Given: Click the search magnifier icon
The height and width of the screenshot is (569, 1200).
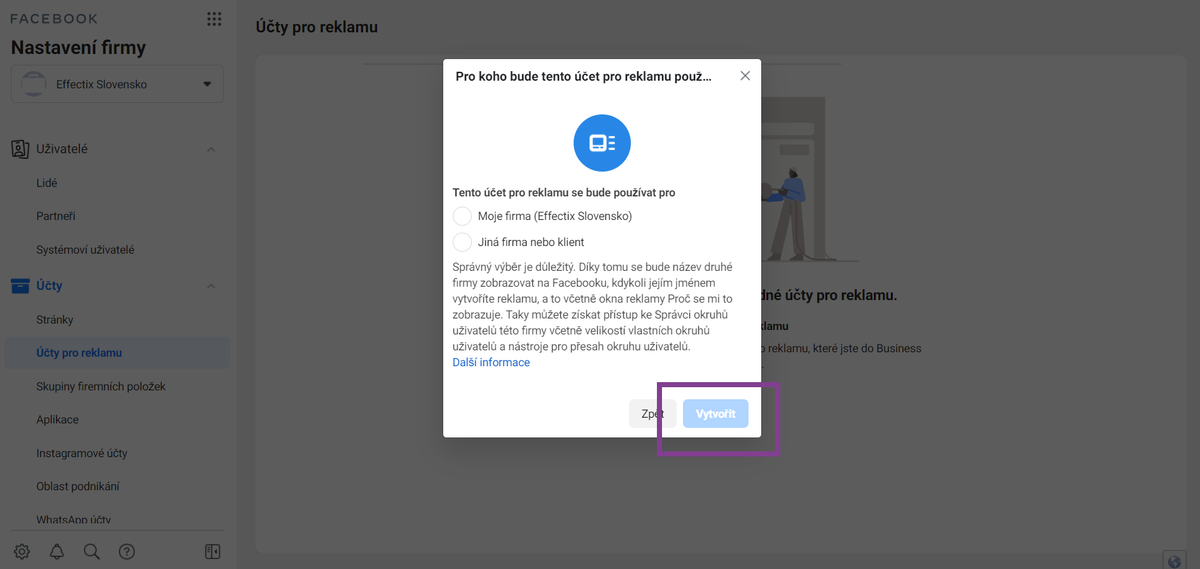Looking at the screenshot, I should coord(92,551).
